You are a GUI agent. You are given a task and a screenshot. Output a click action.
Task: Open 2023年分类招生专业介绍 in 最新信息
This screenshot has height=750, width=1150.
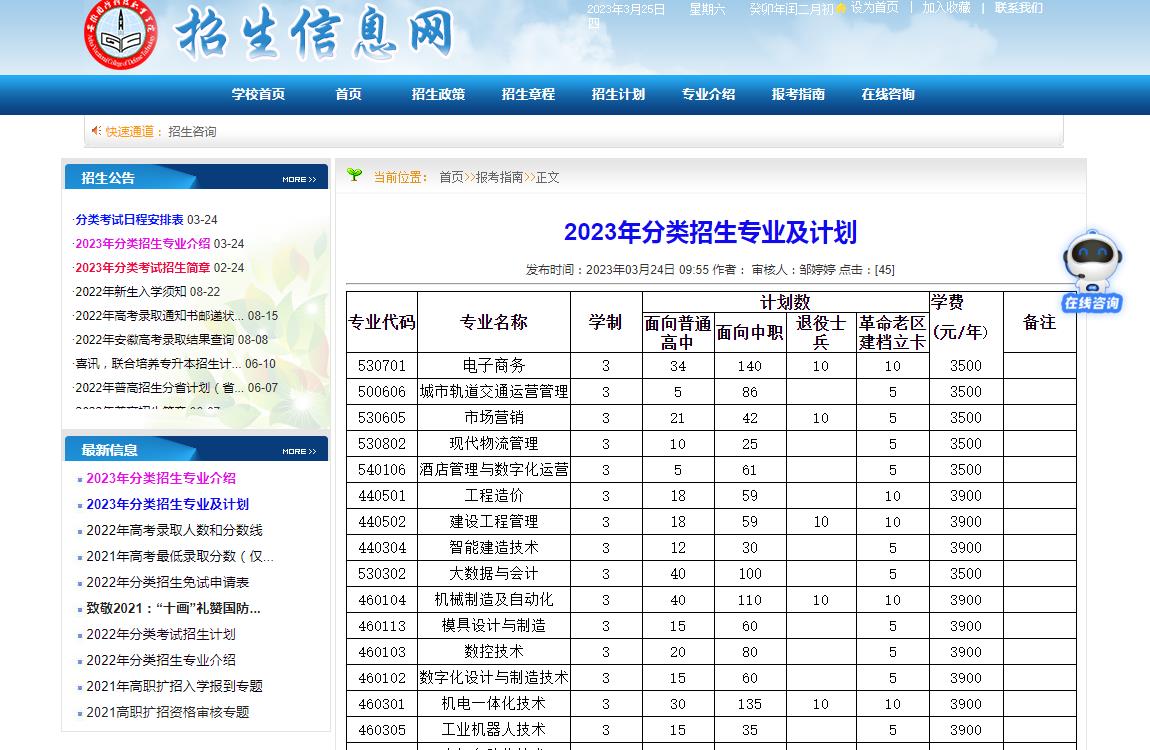[x=161, y=478]
